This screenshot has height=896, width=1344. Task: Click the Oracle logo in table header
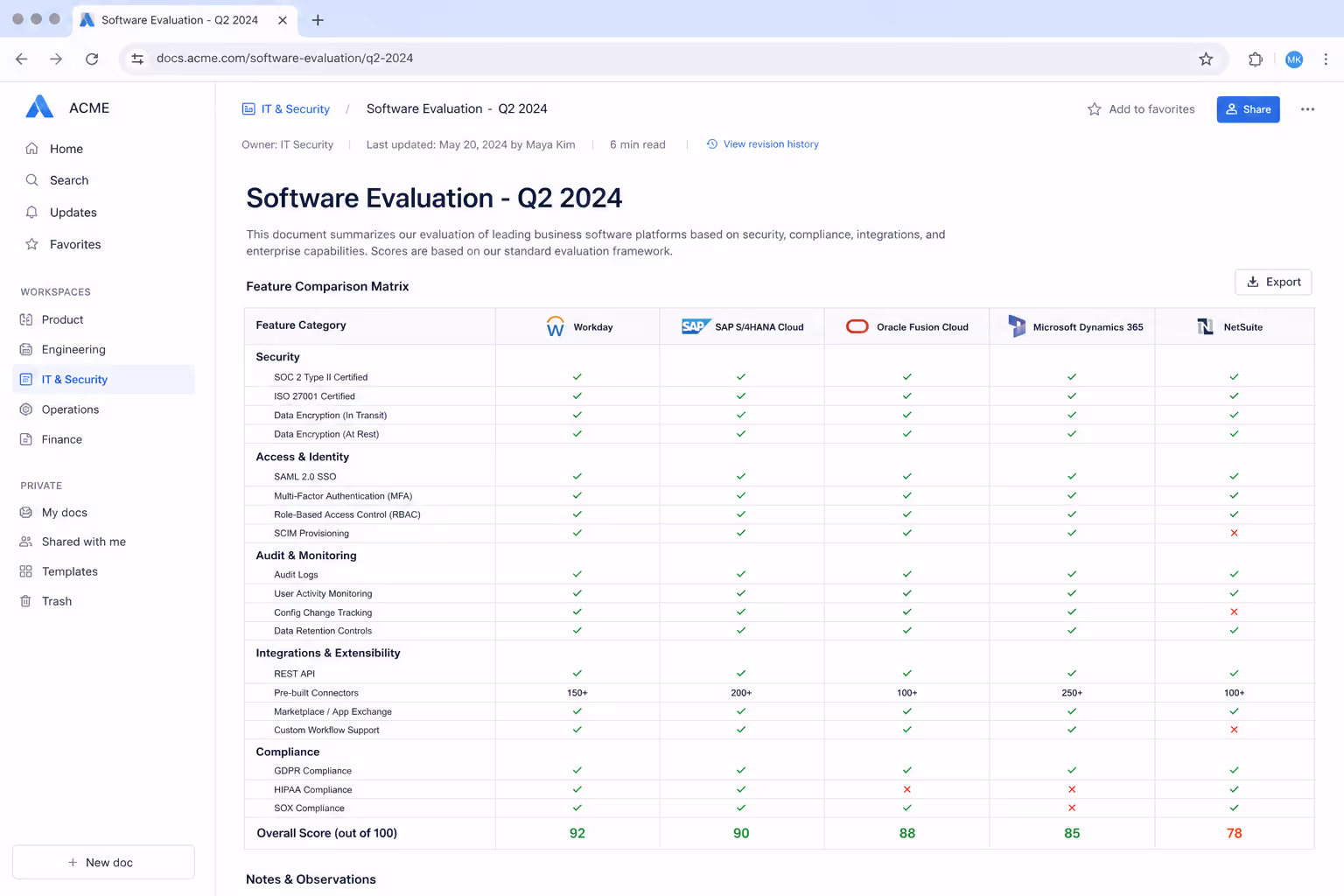click(x=857, y=326)
